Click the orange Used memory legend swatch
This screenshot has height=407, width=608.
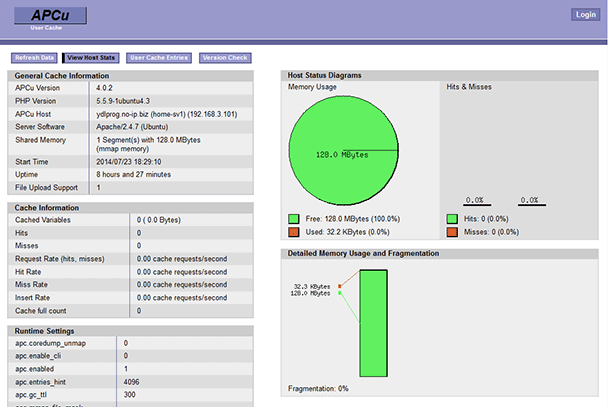coord(294,232)
